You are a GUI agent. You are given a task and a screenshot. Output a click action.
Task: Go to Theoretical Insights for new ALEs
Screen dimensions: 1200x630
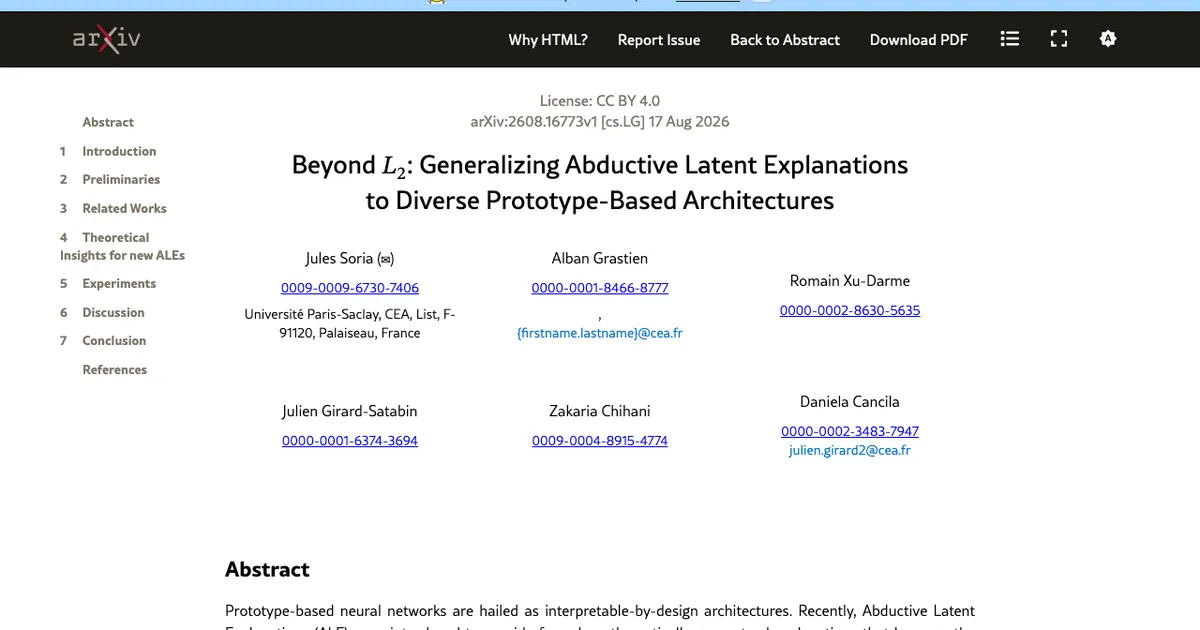point(122,246)
